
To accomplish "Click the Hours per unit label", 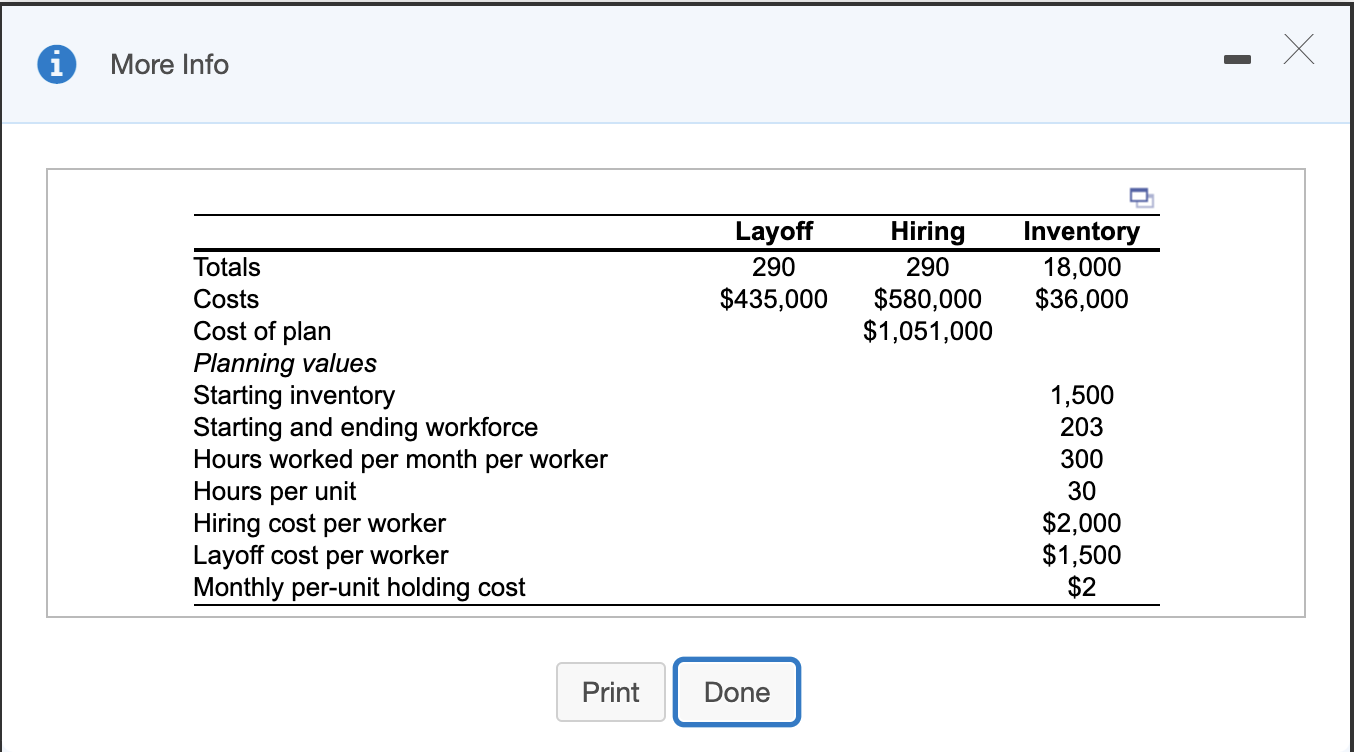I will coord(274,491).
